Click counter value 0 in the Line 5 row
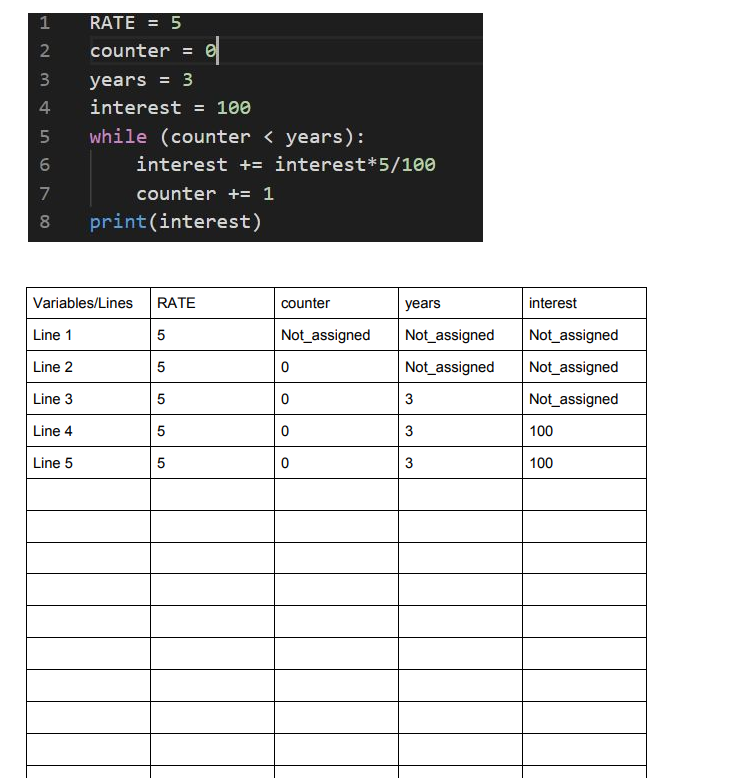Viewport: 733px width, 778px height. pos(285,463)
